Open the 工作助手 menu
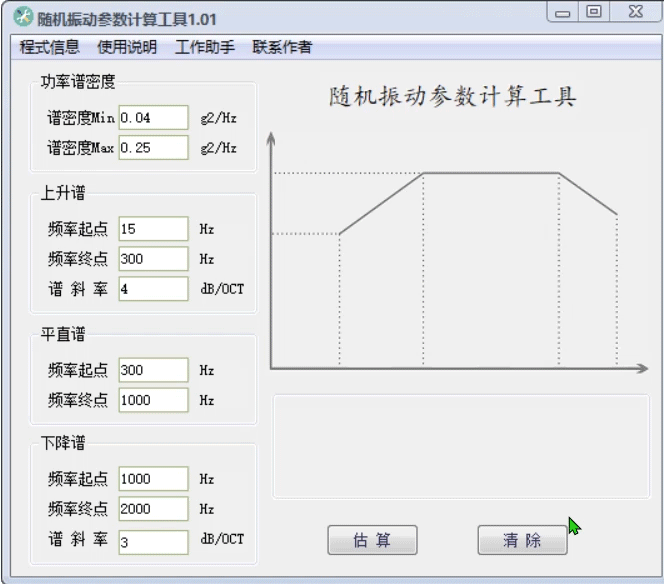The image size is (664, 584). tap(205, 47)
